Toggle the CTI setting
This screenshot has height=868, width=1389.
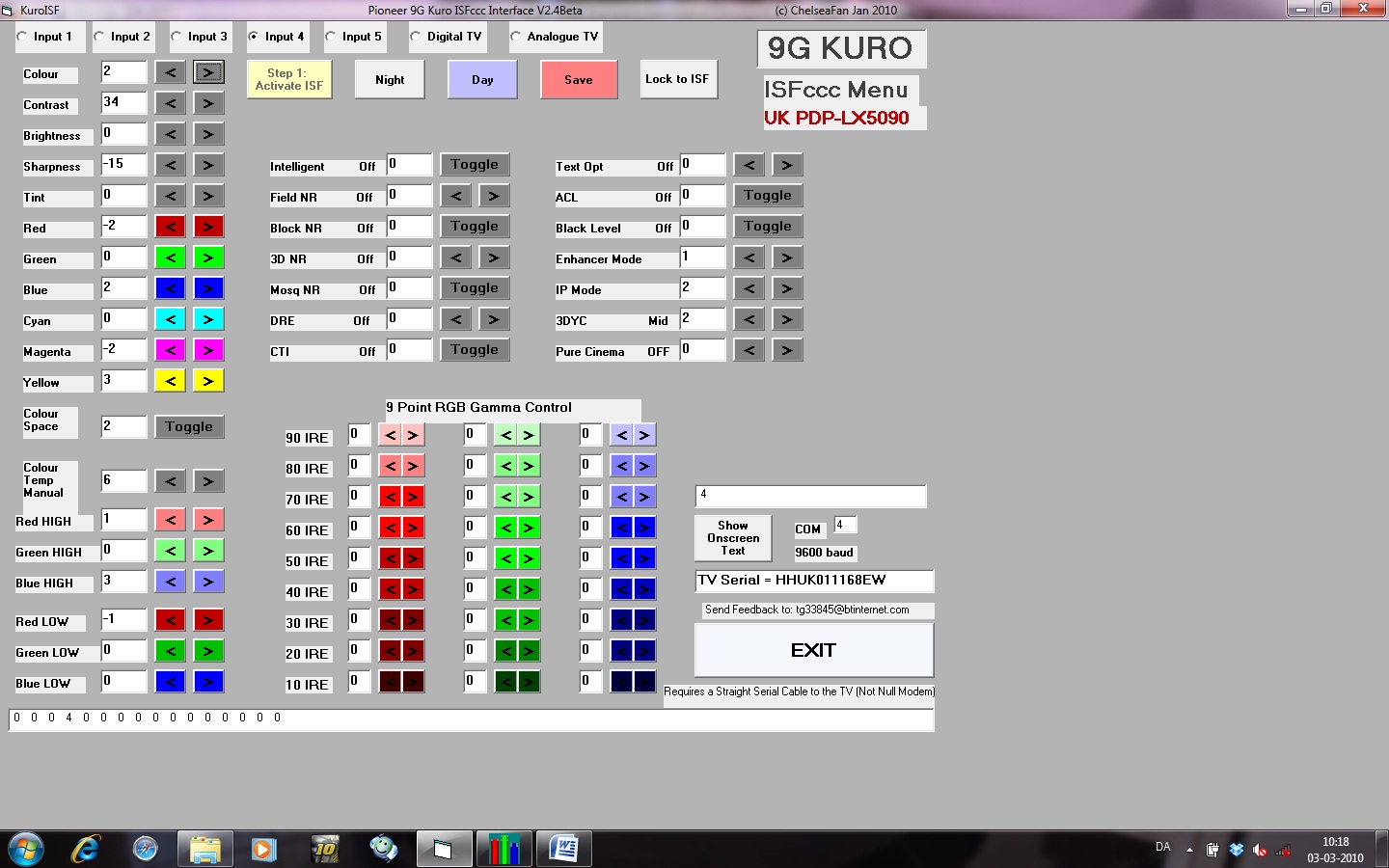(x=475, y=350)
